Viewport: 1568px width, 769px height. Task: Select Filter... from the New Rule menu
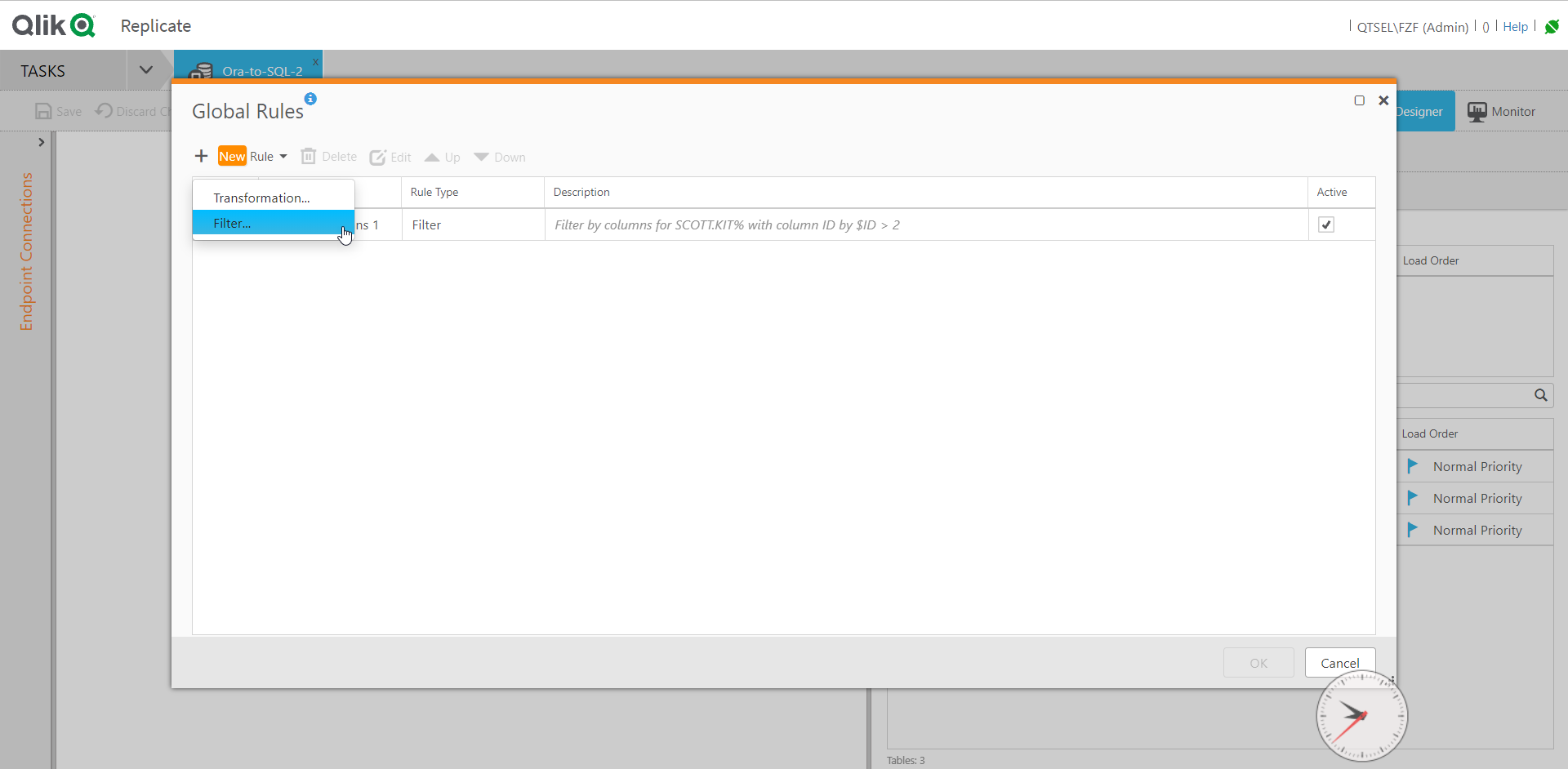pyautogui.click(x=273, y=223)
